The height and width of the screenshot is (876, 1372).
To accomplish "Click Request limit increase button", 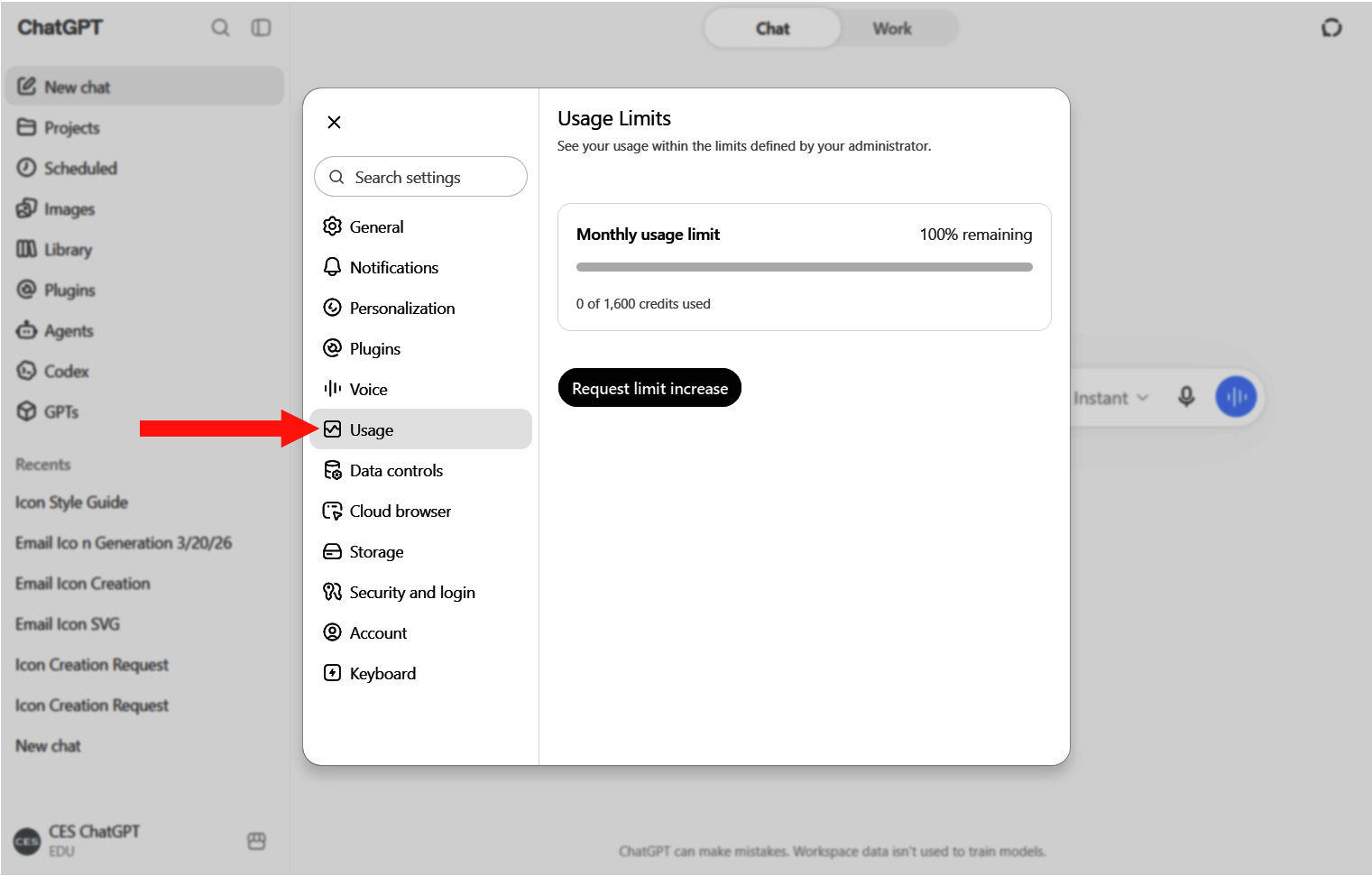I will [649, 388].
